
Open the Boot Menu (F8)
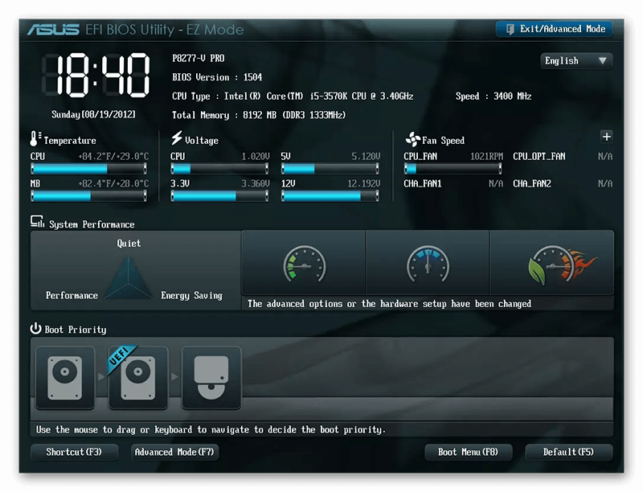[468, 452]
